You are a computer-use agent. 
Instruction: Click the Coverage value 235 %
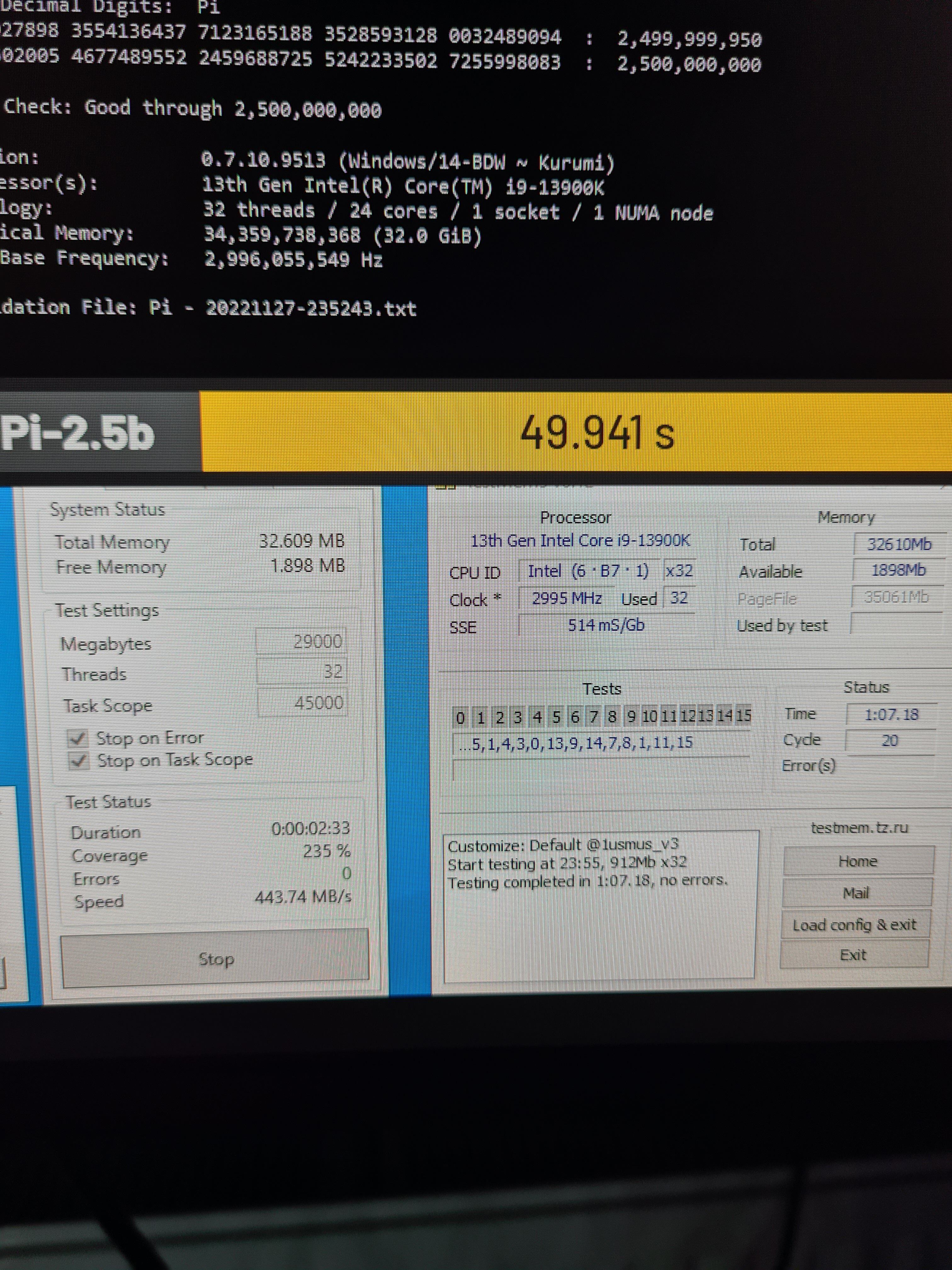click(326, 851)
